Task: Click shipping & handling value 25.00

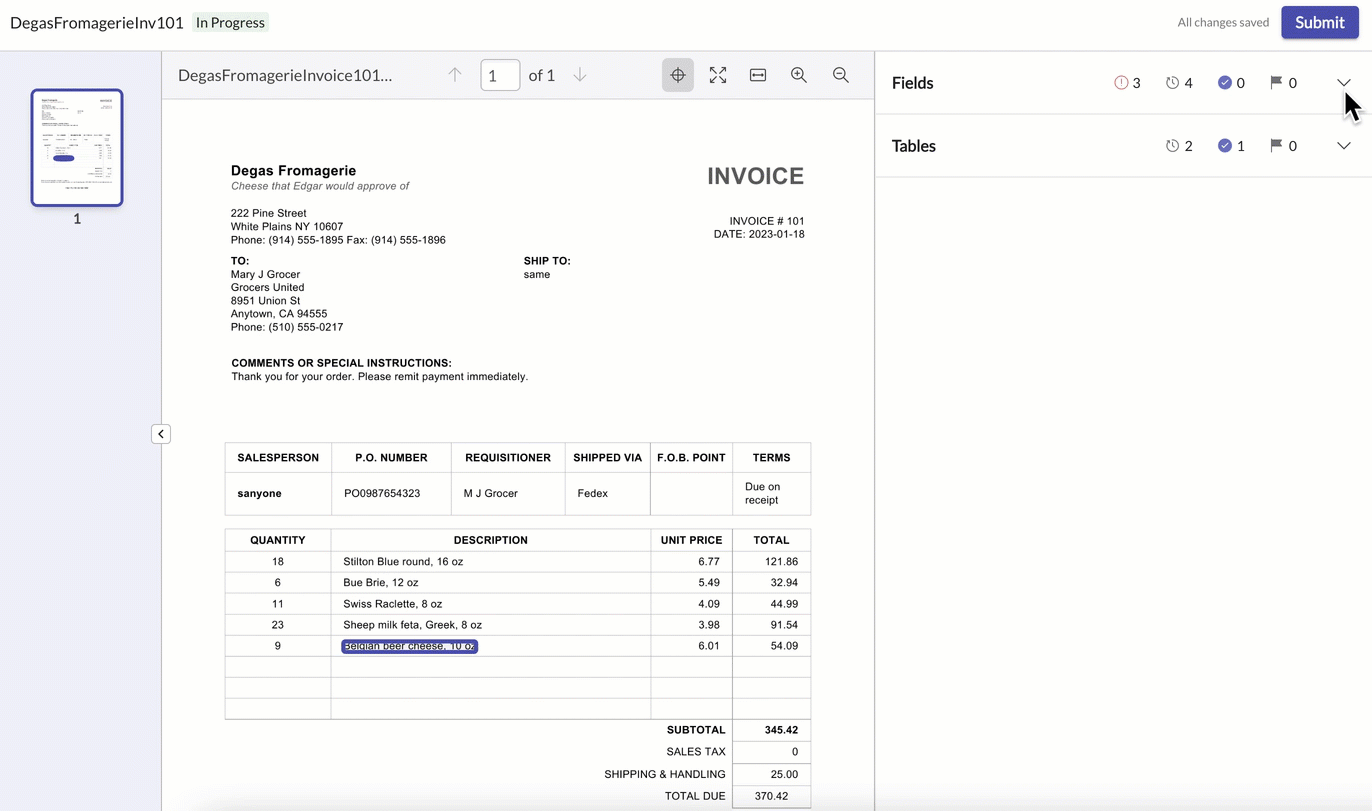Action: (784, 774)
